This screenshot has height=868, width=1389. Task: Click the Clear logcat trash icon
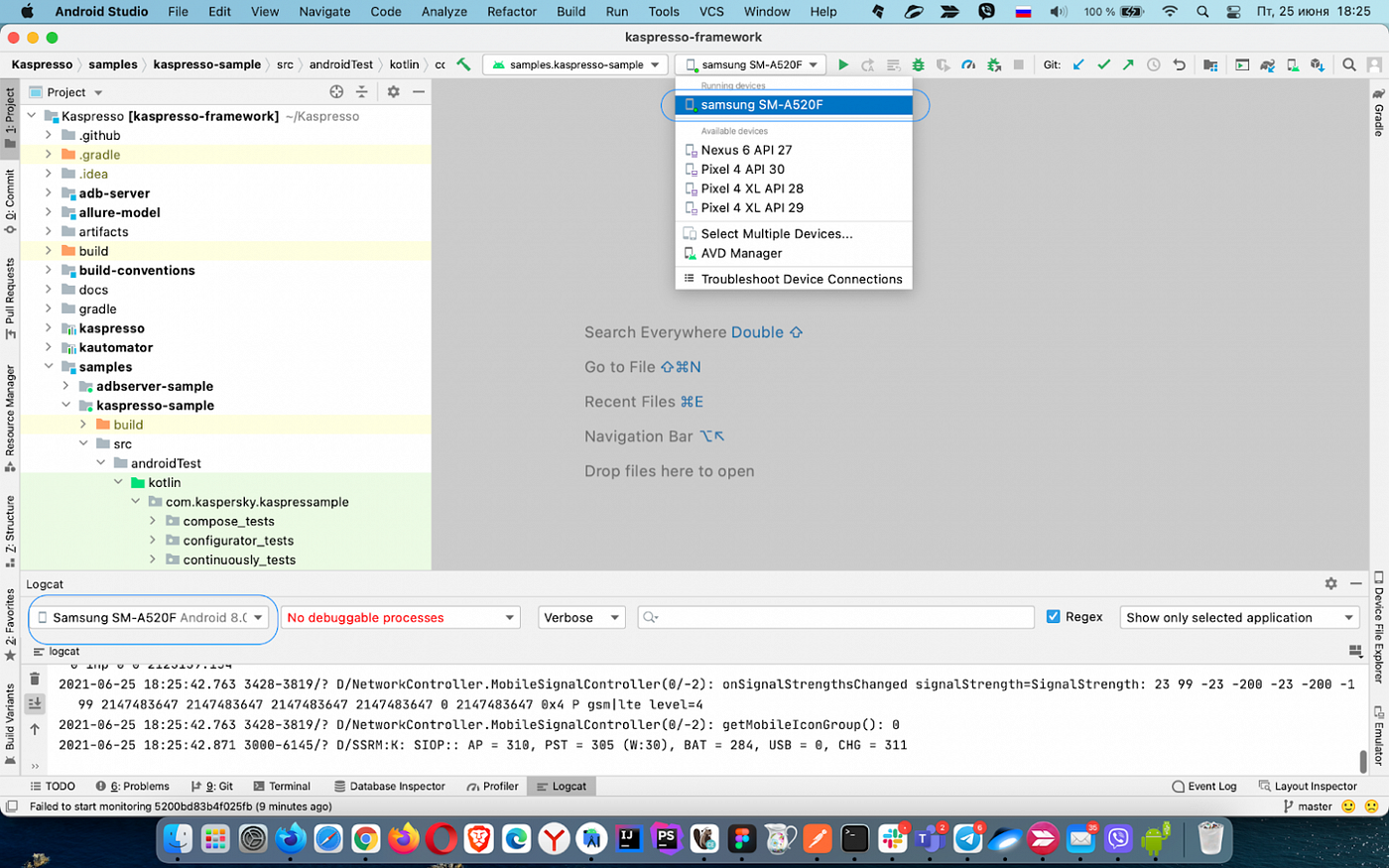coord(35,679)
